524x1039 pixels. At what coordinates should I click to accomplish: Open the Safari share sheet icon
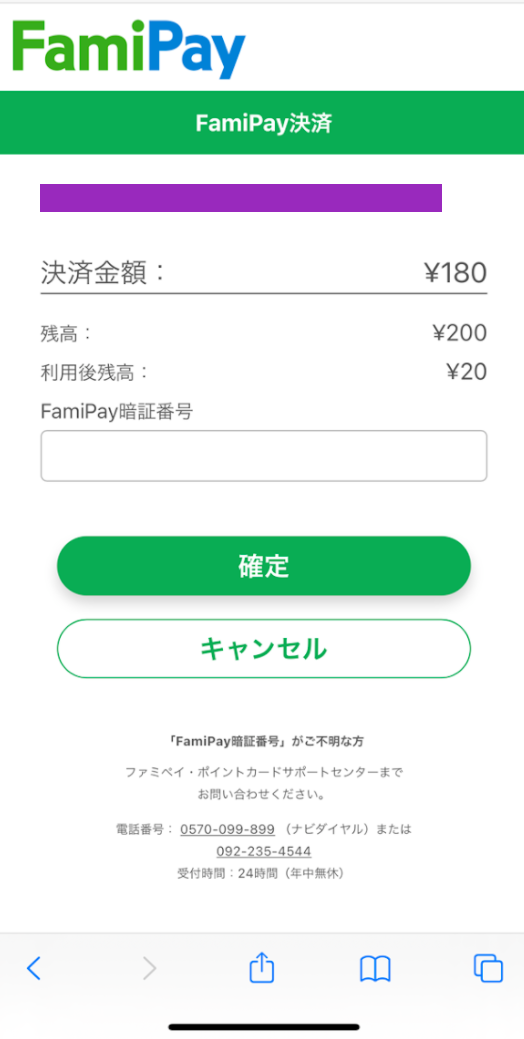coord(262,967)
